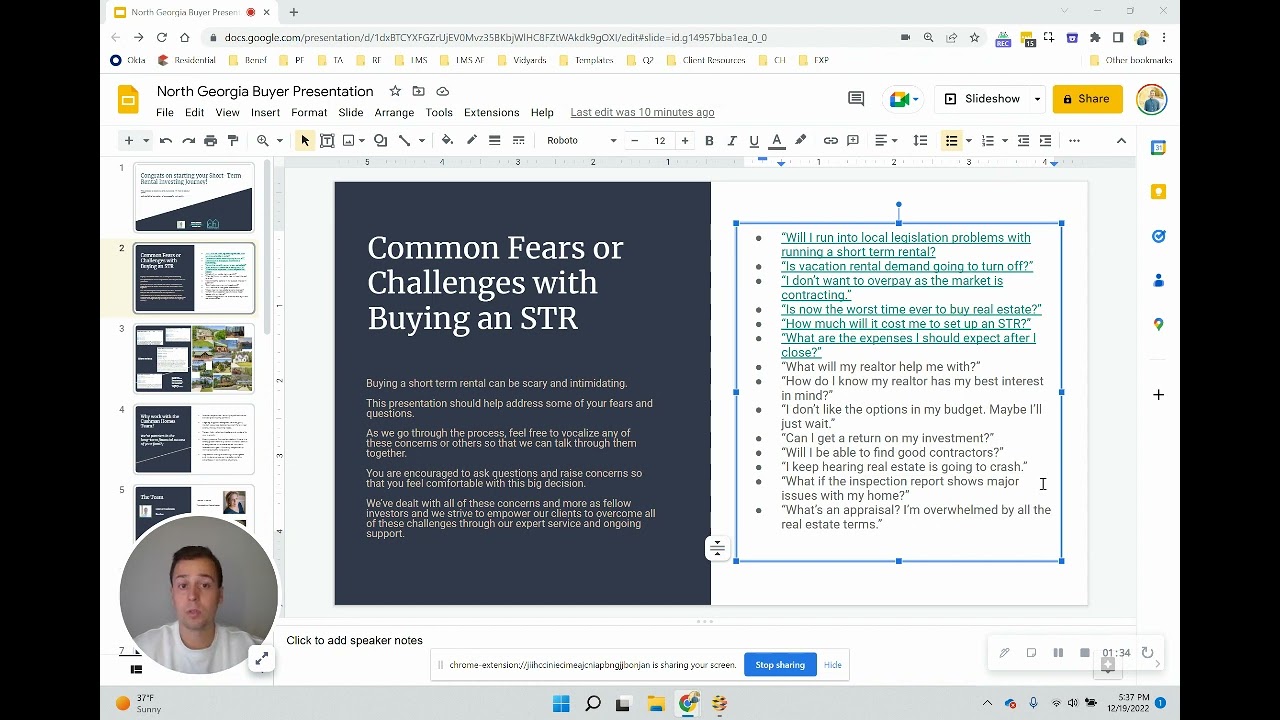Open the Format menu
Image resolution: width=1280 pixels, height=720 pixels.
coord(309,113)
